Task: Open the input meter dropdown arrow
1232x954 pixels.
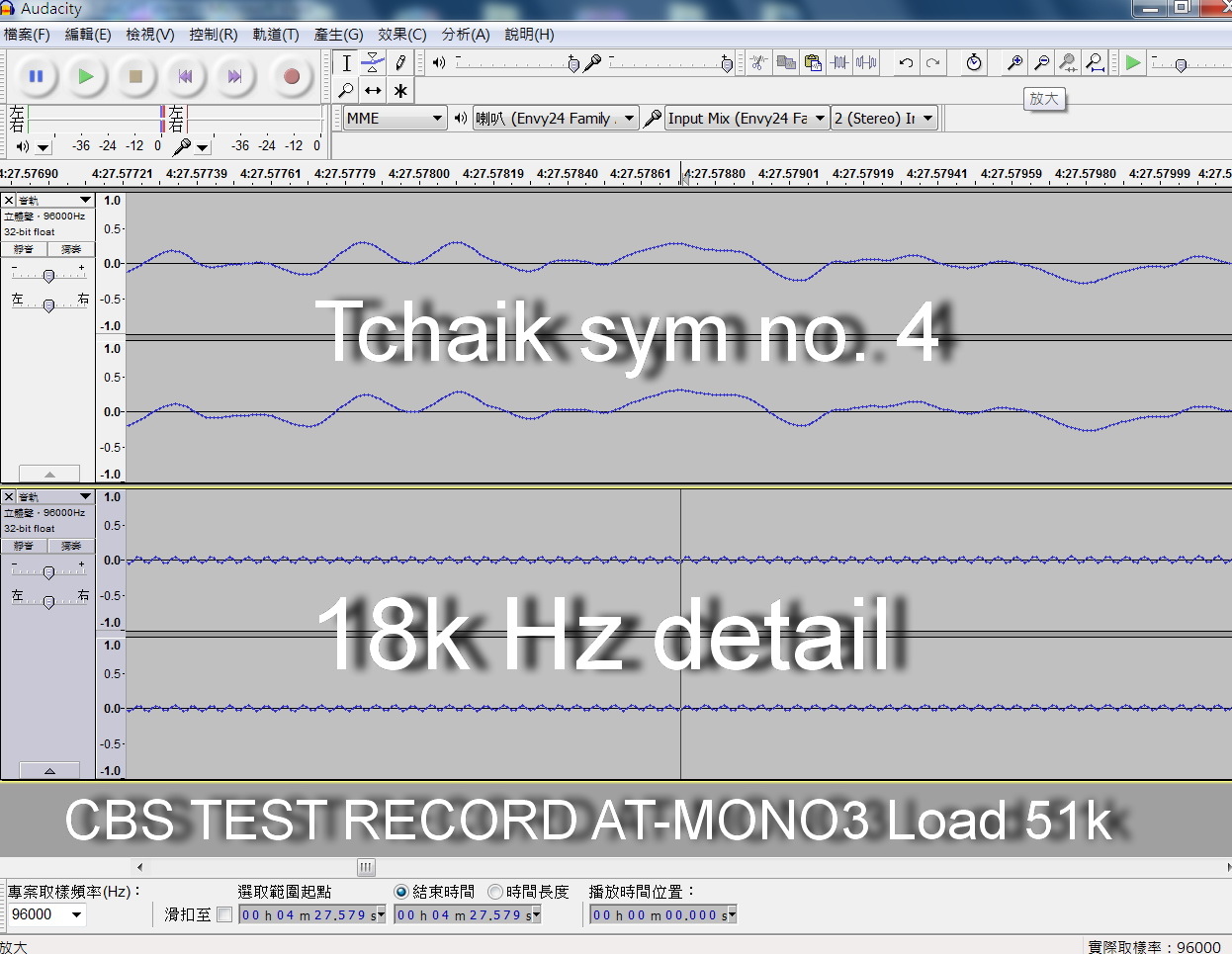Action: (203, 147)
